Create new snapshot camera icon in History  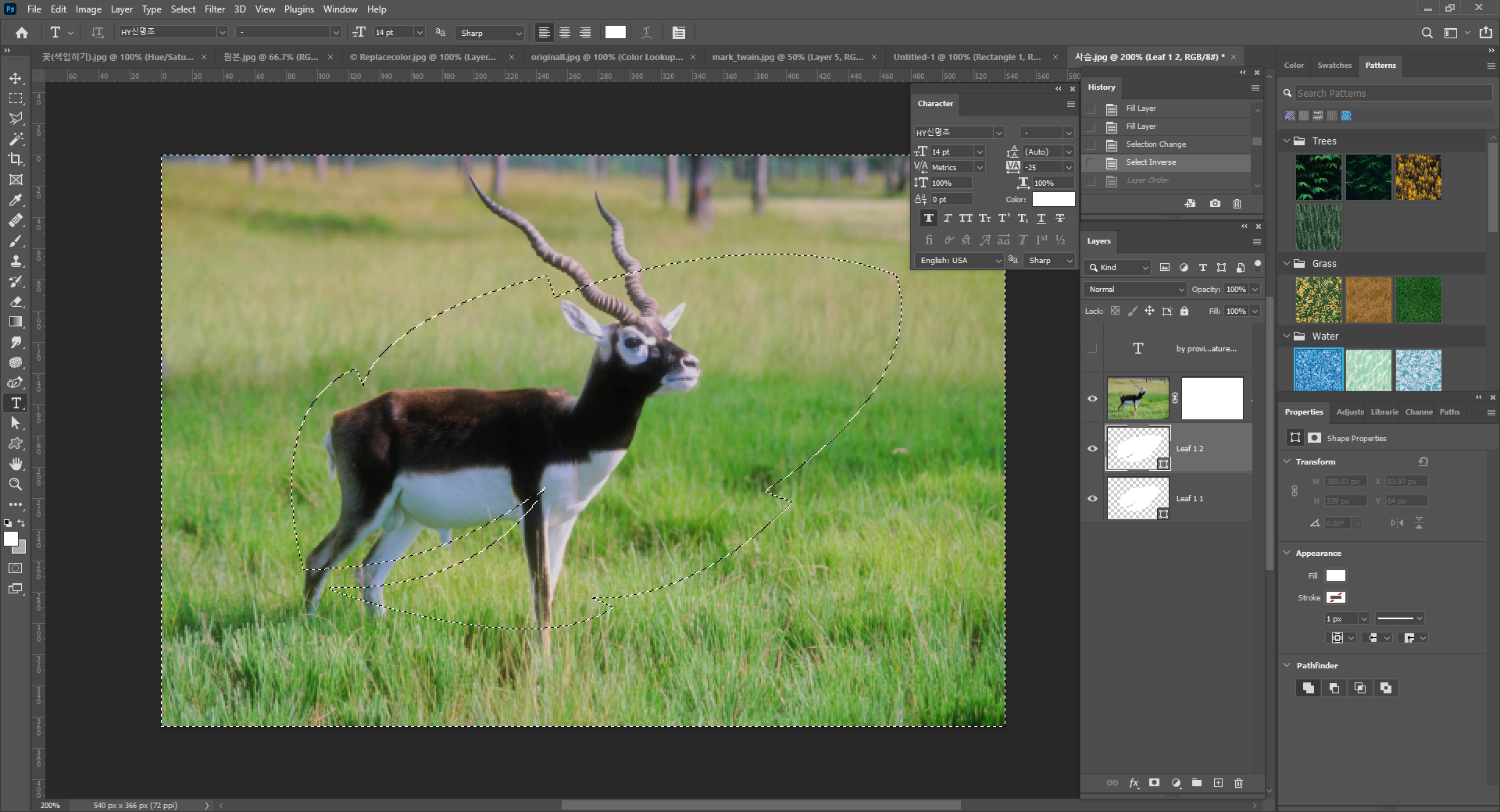1215,204
